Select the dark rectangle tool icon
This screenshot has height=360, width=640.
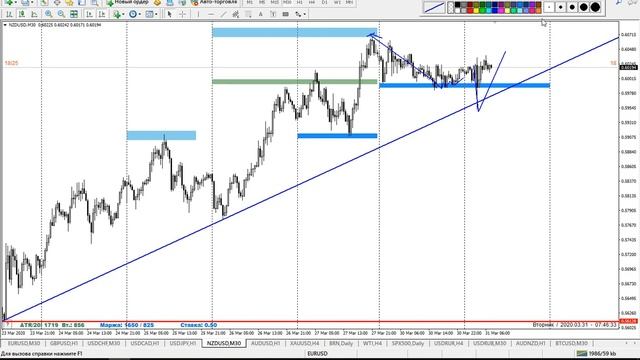(x=285, y=14)
